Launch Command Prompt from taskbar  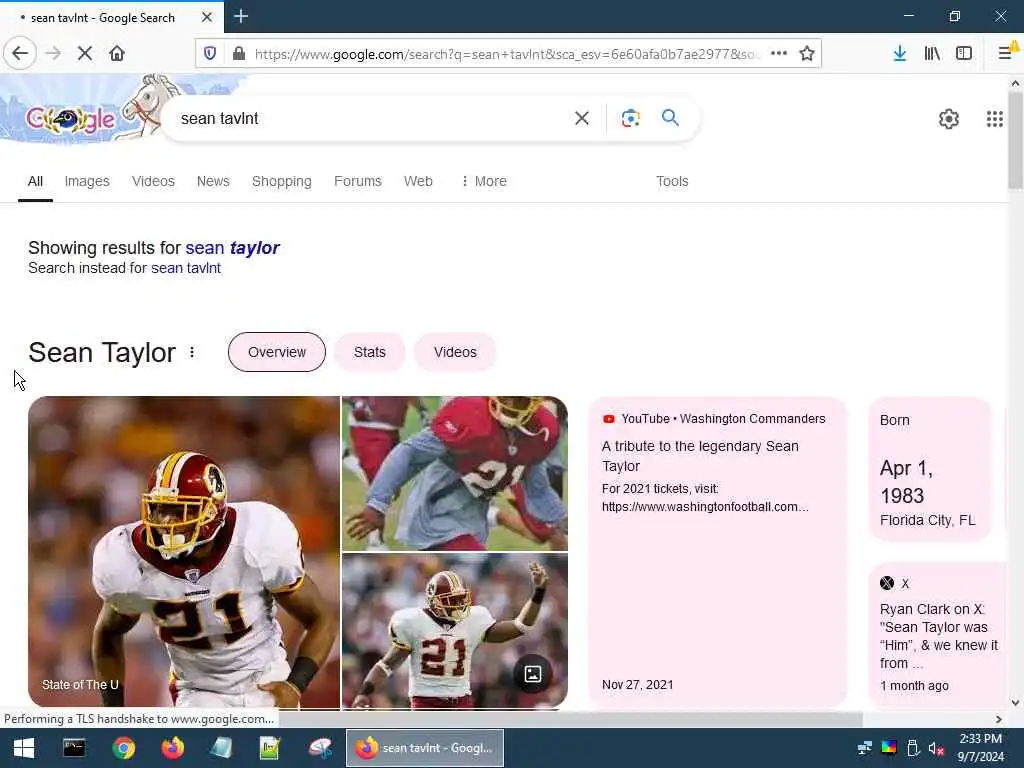click(x=74, y=748)
